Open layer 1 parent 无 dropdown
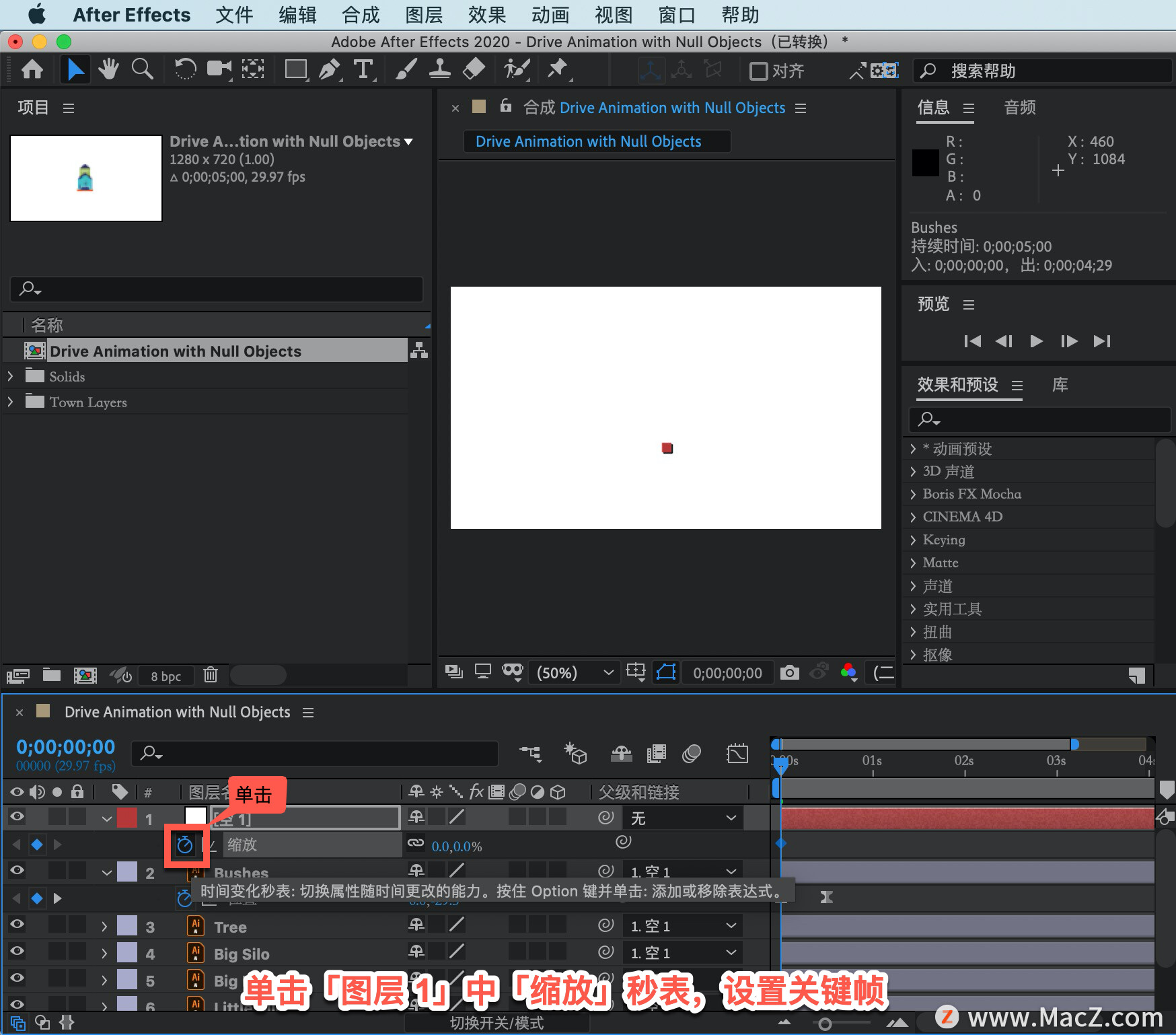Screen dimensions: 1176x1035 tap(682, 818)
